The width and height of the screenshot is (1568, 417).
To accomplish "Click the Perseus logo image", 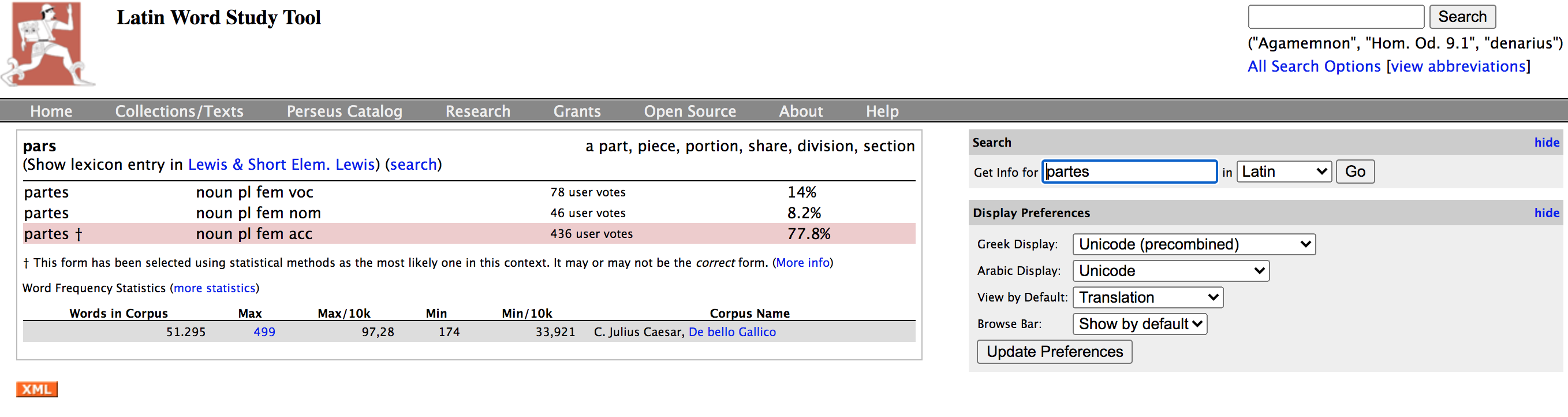I will [x=47, y=44].
